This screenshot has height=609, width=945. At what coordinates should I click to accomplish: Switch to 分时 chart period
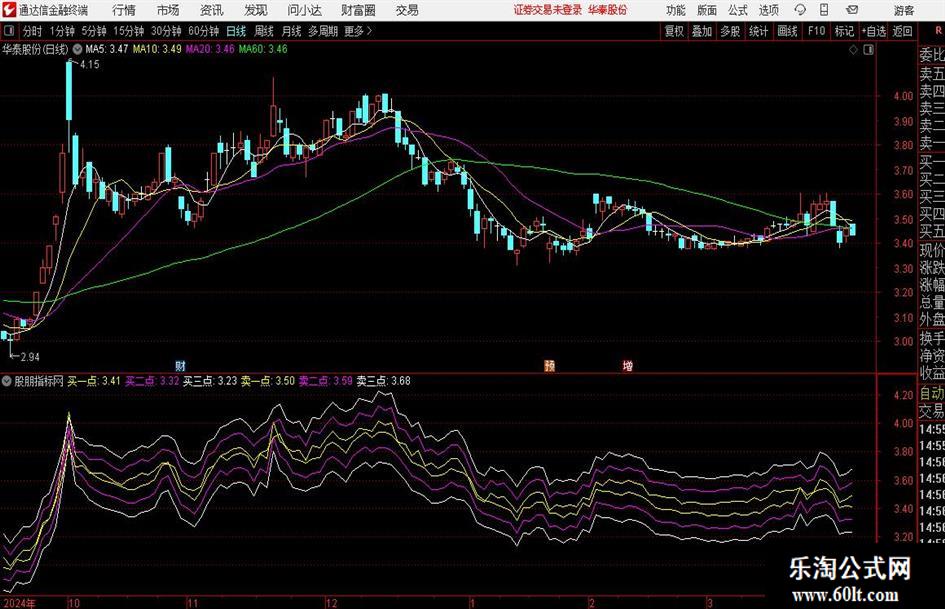point(32,31)
